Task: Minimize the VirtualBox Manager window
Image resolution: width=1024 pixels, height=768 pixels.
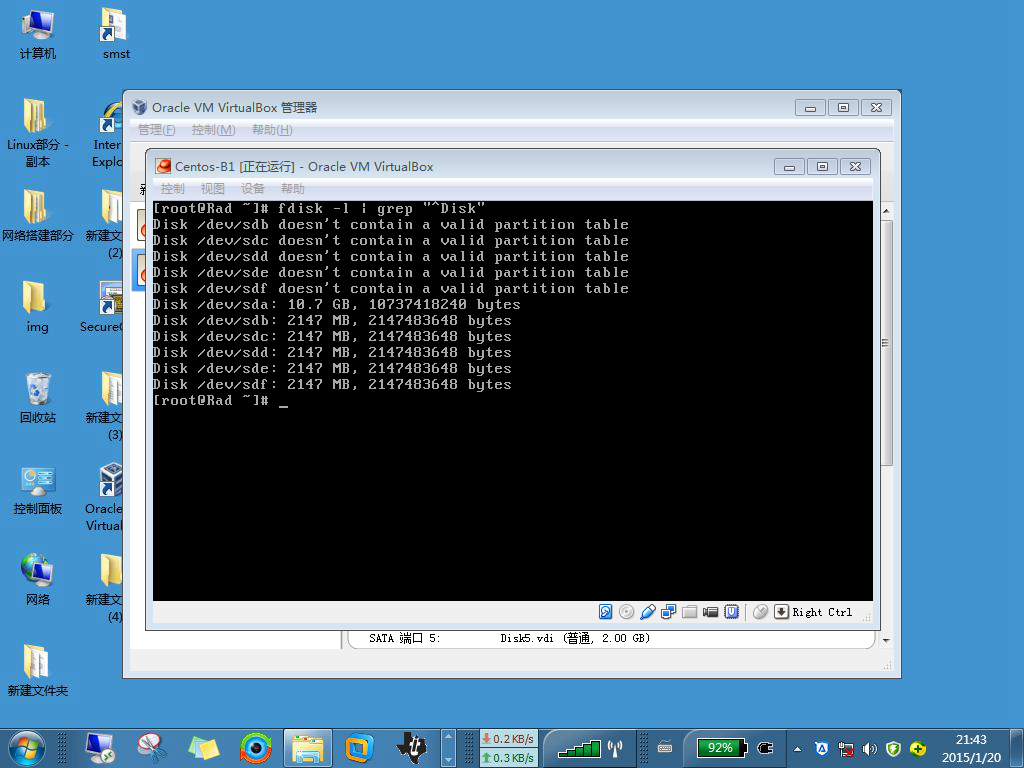Action: click(x=810, y=108)
